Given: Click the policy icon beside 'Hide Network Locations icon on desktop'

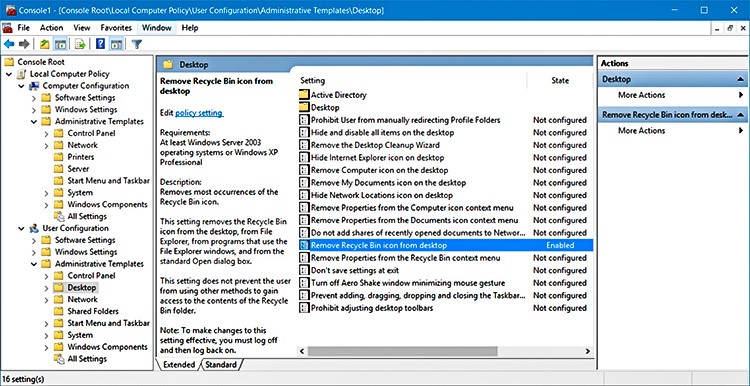Looking at the screenshot, I should (x=304, y=195).
